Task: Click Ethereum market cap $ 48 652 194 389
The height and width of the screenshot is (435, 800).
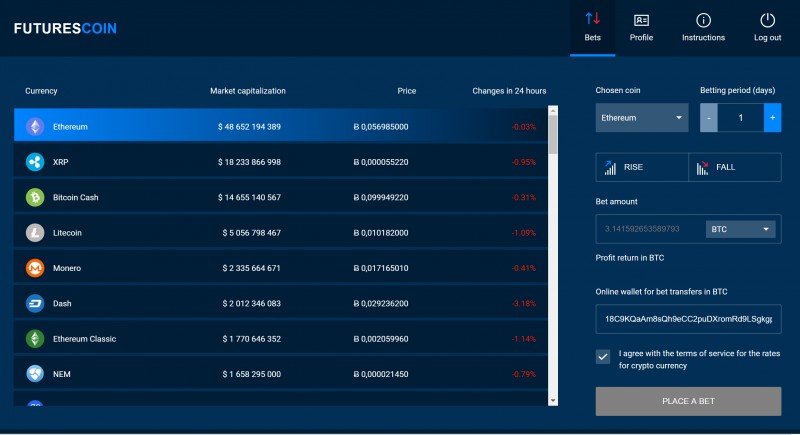Action: coord(249,126)
